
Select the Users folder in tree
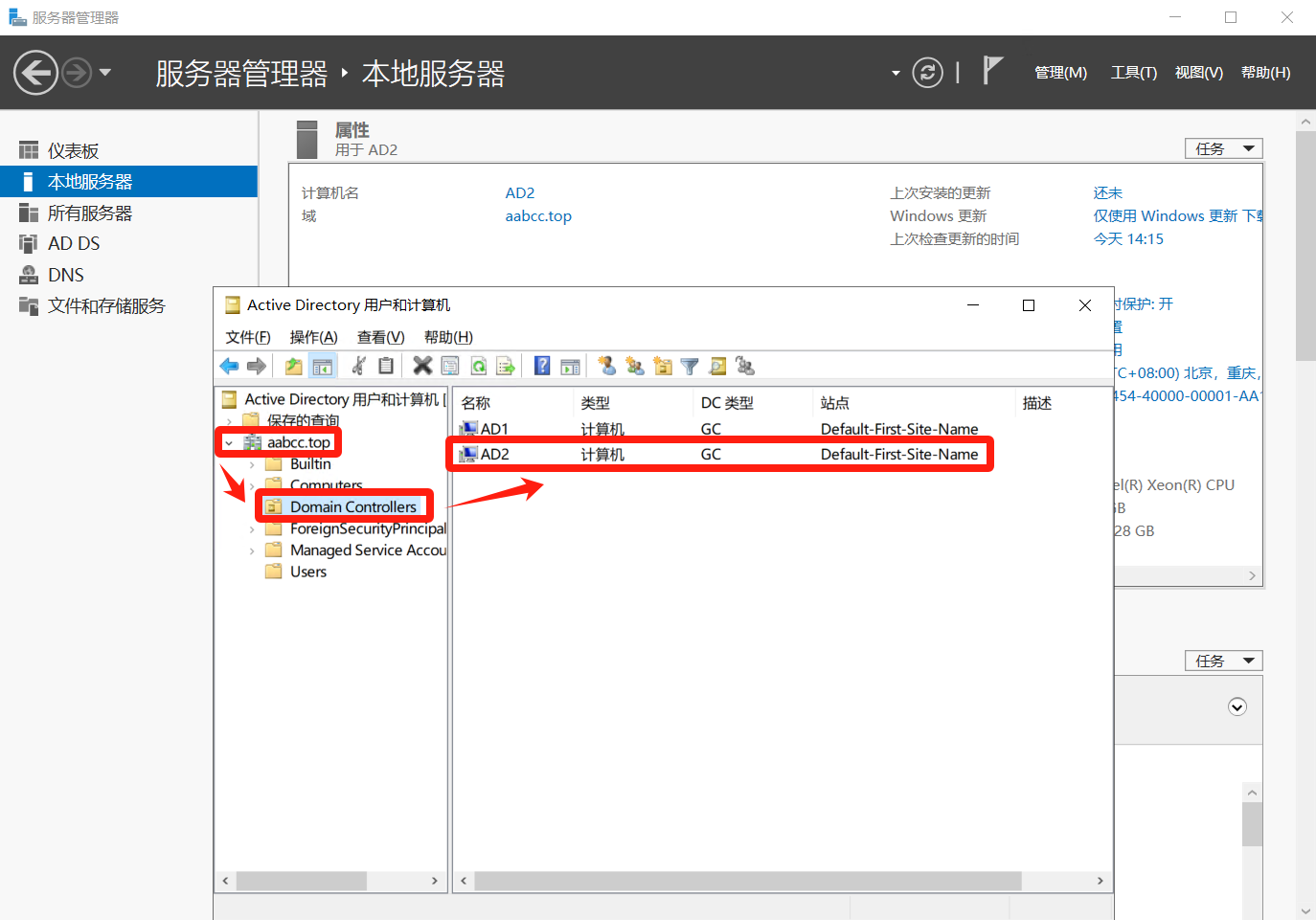[307, 572]
